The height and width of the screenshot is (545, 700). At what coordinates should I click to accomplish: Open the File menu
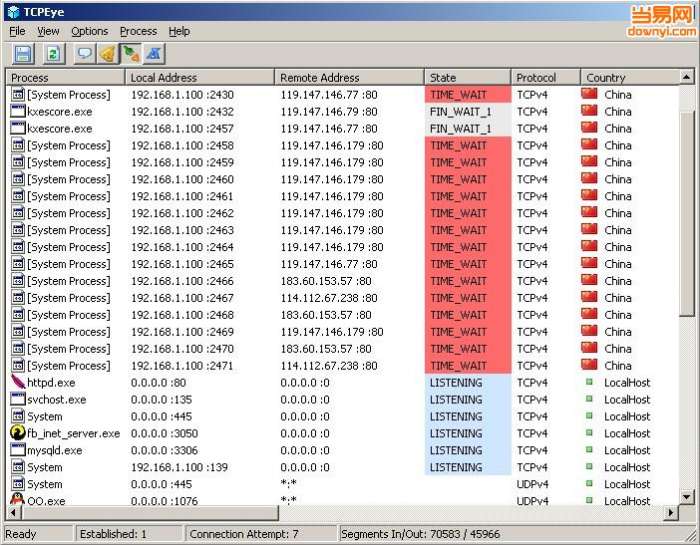click(17, 31)
